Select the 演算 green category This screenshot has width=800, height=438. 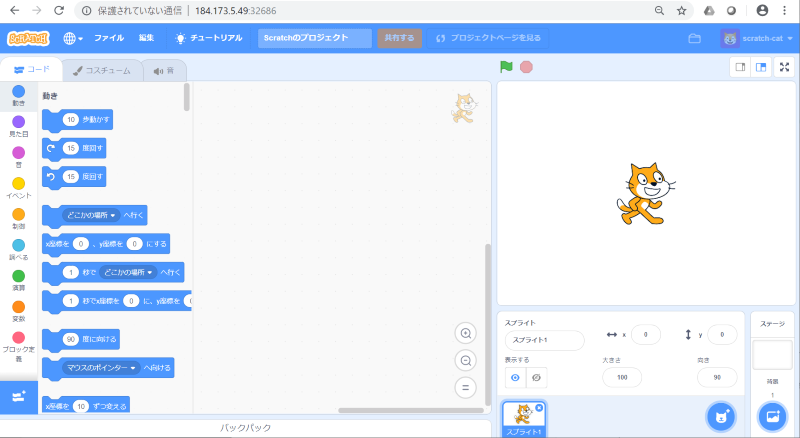[x=18, y=280]
